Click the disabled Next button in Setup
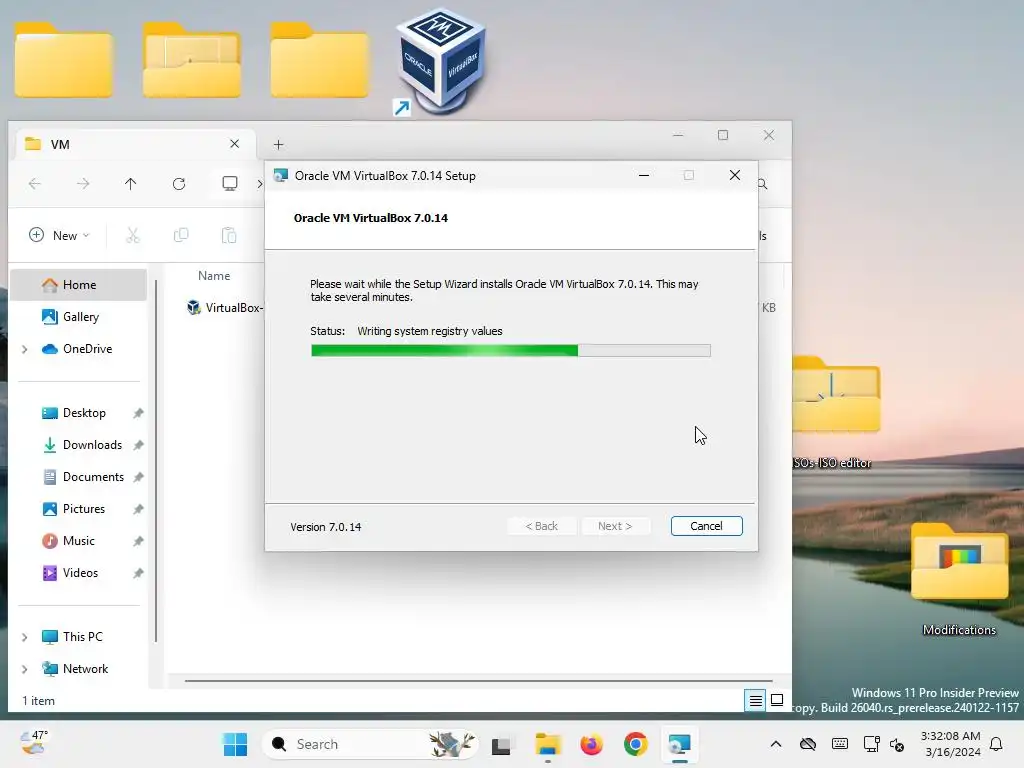 tap(615, 526)
